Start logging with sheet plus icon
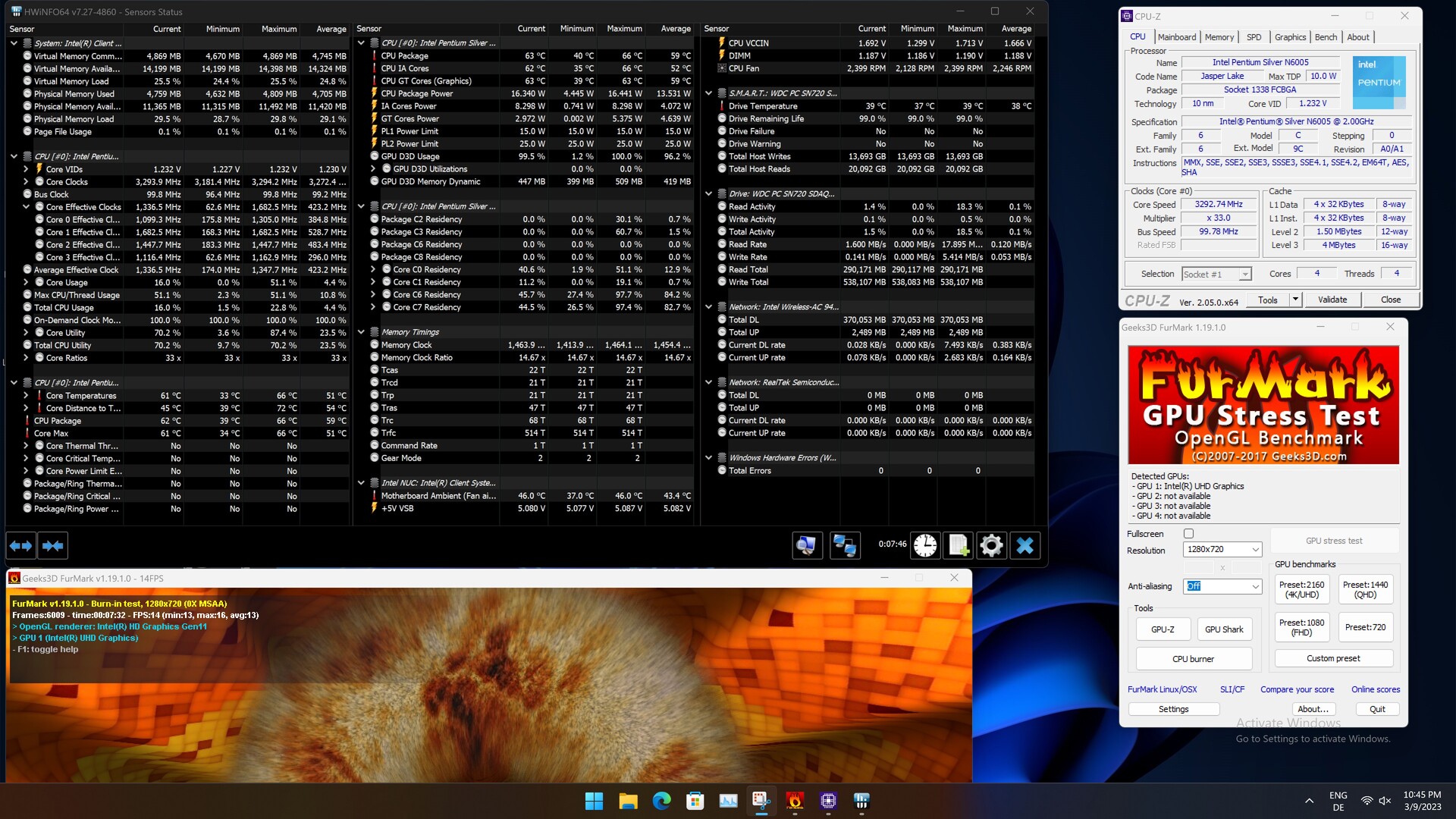 [x=959, y=545]
